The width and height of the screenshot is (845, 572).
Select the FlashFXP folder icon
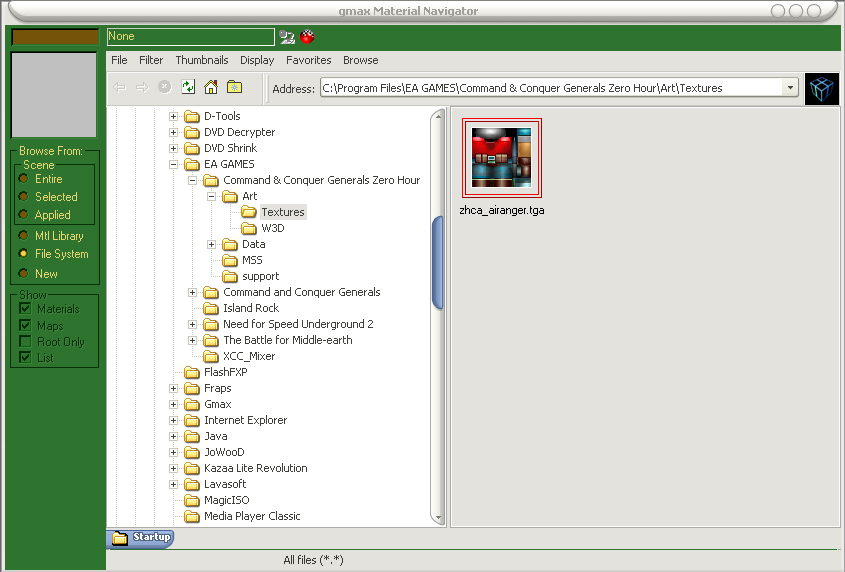192,373
